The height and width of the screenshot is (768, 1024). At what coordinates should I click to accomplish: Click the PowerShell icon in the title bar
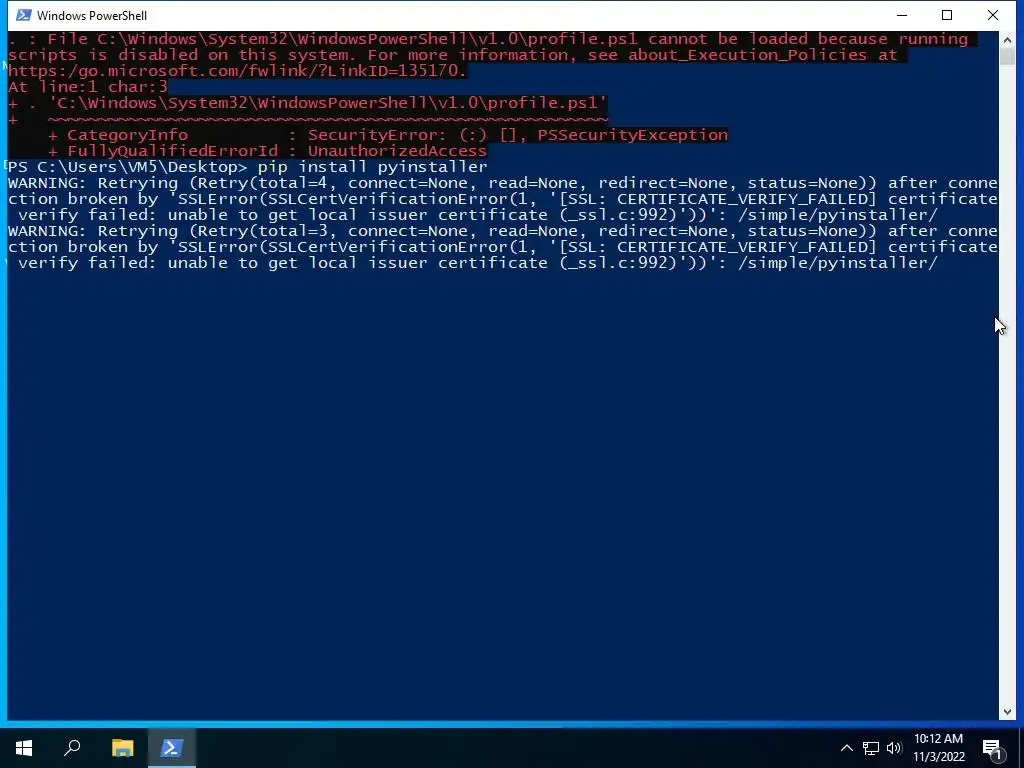(24, 15)
